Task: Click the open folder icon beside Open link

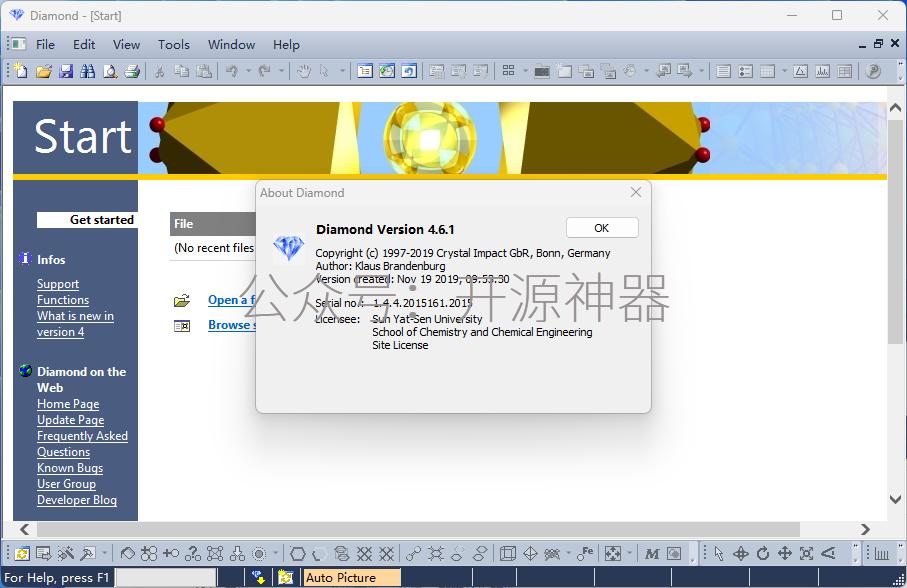Action: tap(182, 301)
